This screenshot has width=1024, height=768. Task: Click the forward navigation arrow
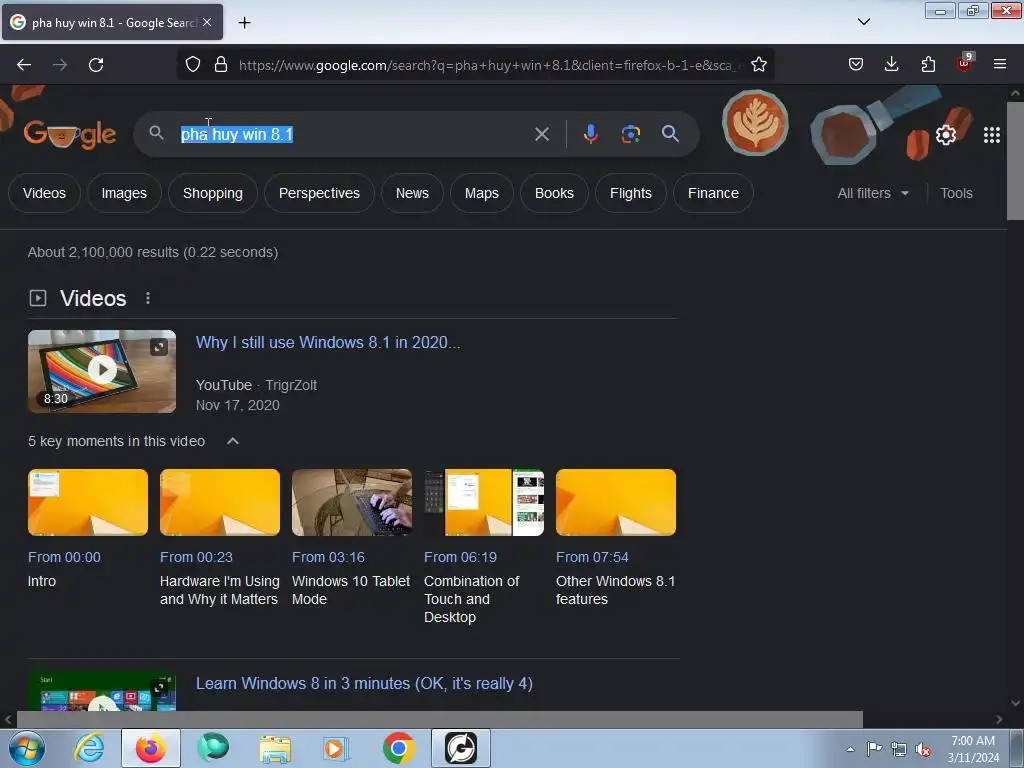(60, 65)
